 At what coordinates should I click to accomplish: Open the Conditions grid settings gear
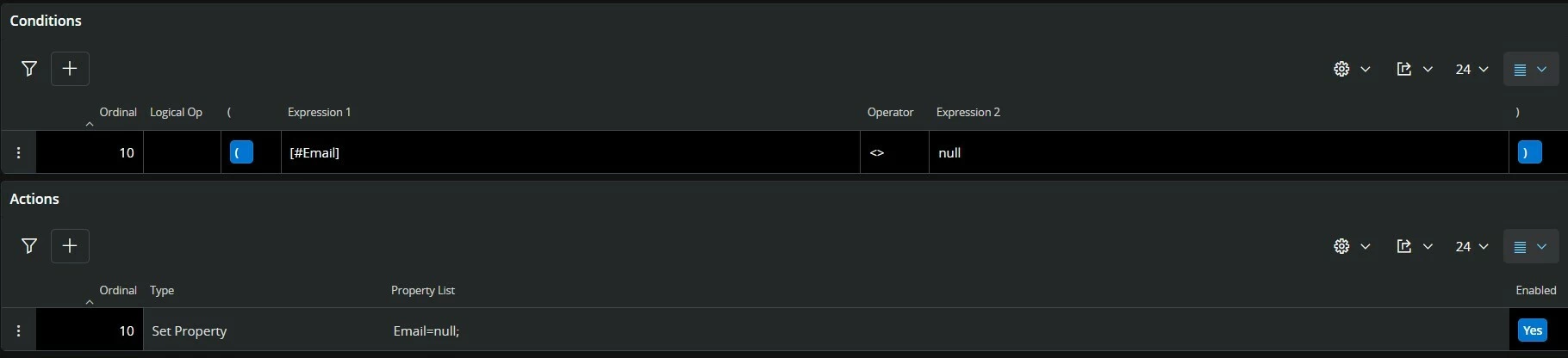pos(1341,69)
